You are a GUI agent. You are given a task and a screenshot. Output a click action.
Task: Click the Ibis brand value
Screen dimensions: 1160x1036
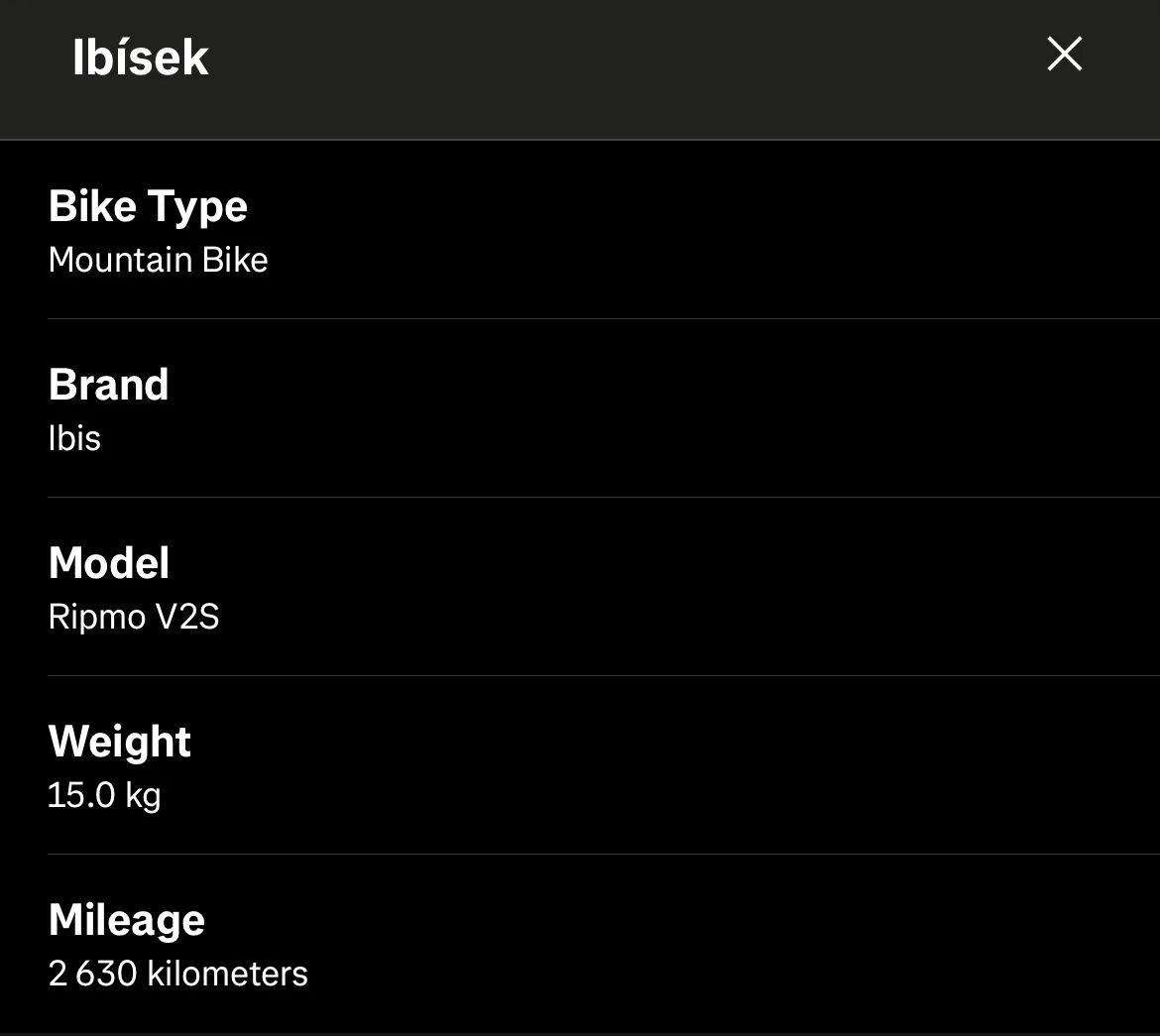[74, 438]
